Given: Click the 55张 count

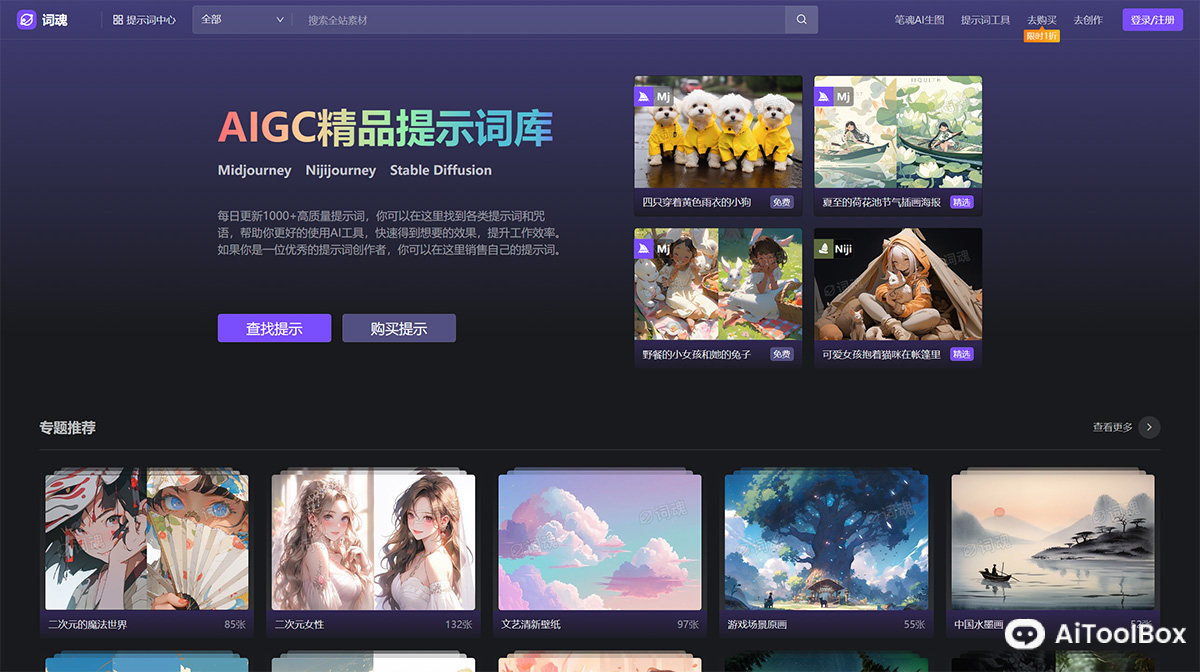Looking at the screenshot, I should [915, 625].
